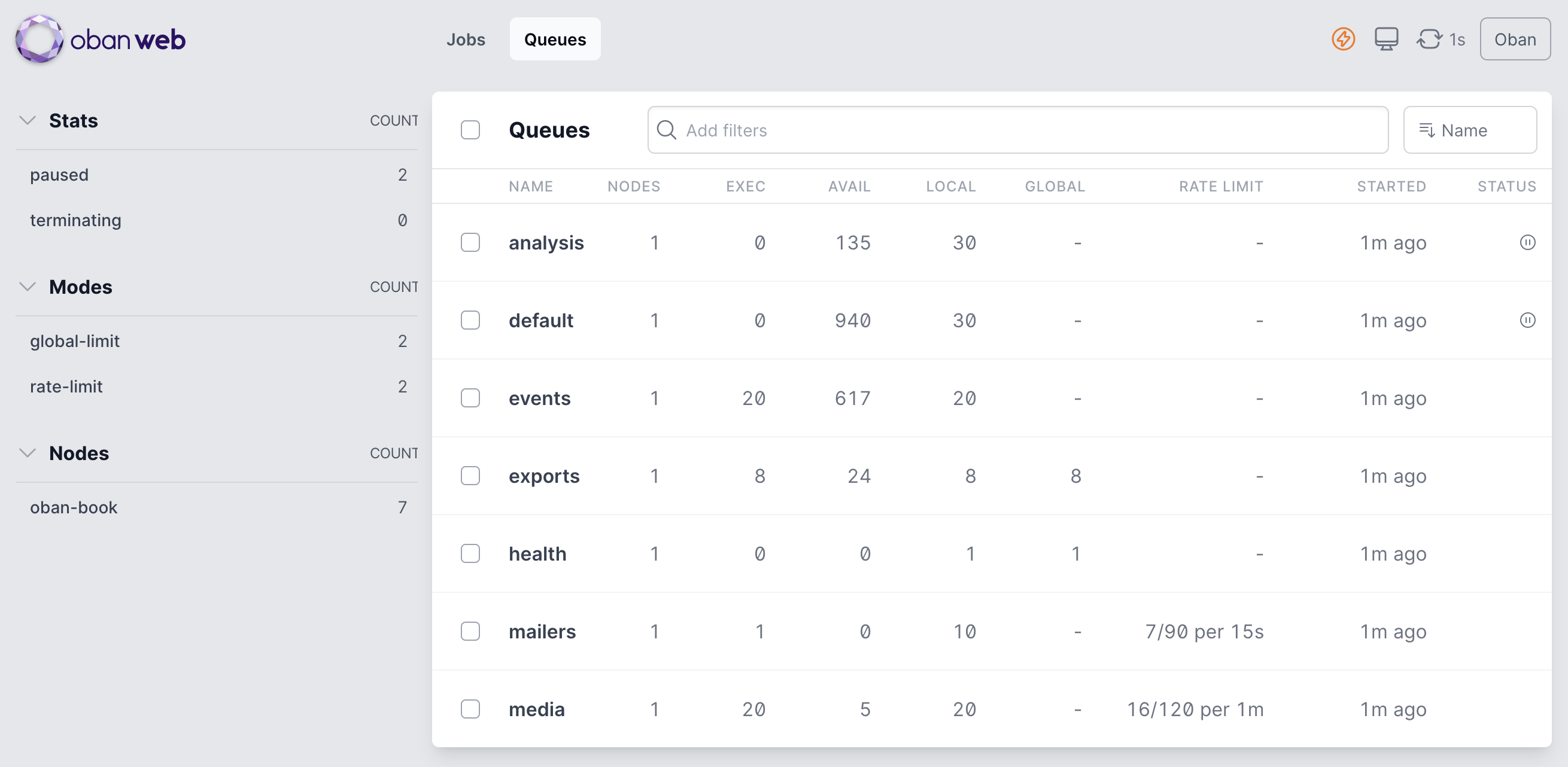Switch to the Jobs tab
This screenshot has height=767, width=1568.
pos(465,39)
